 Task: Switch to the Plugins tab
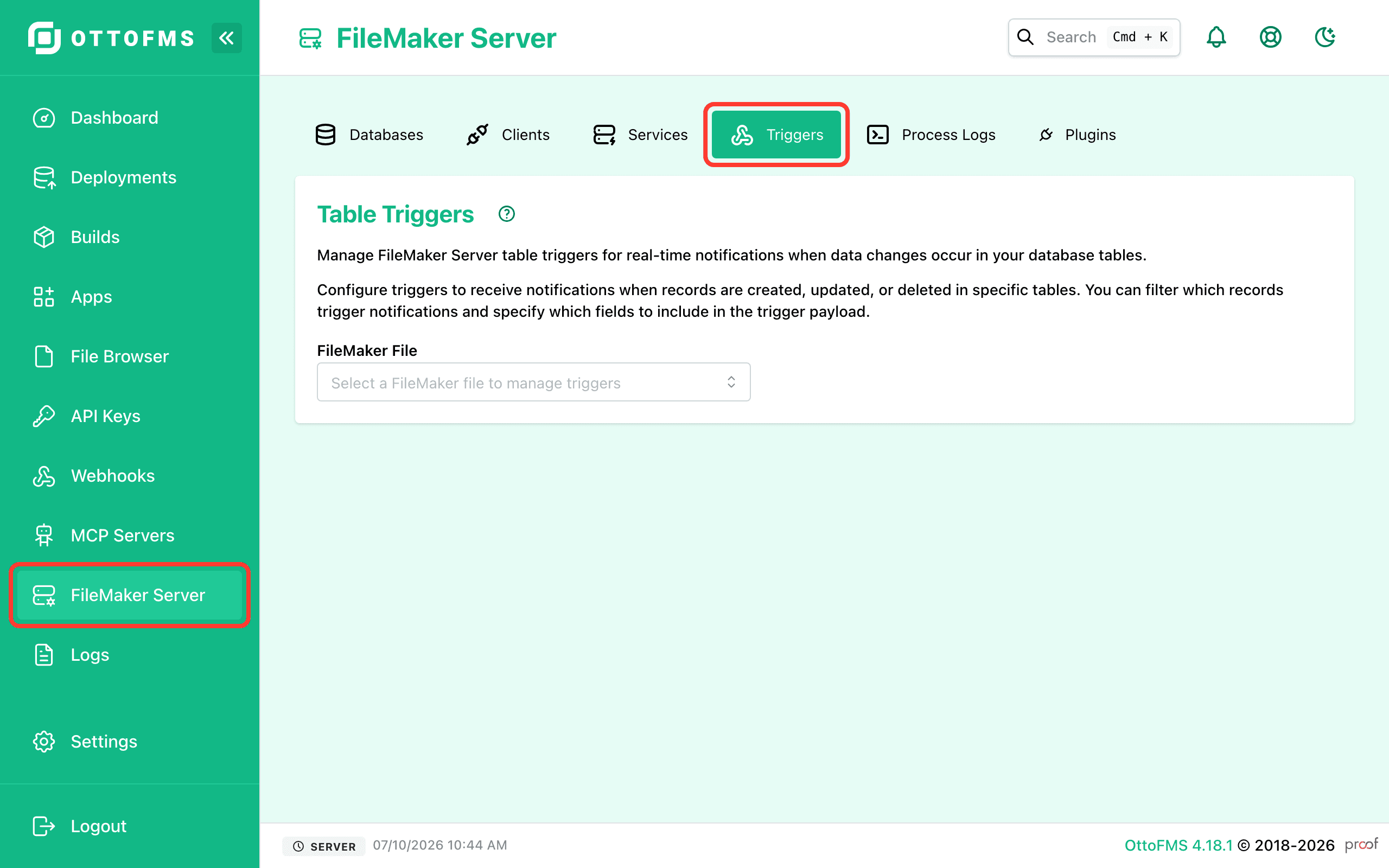pos(1078,135)
